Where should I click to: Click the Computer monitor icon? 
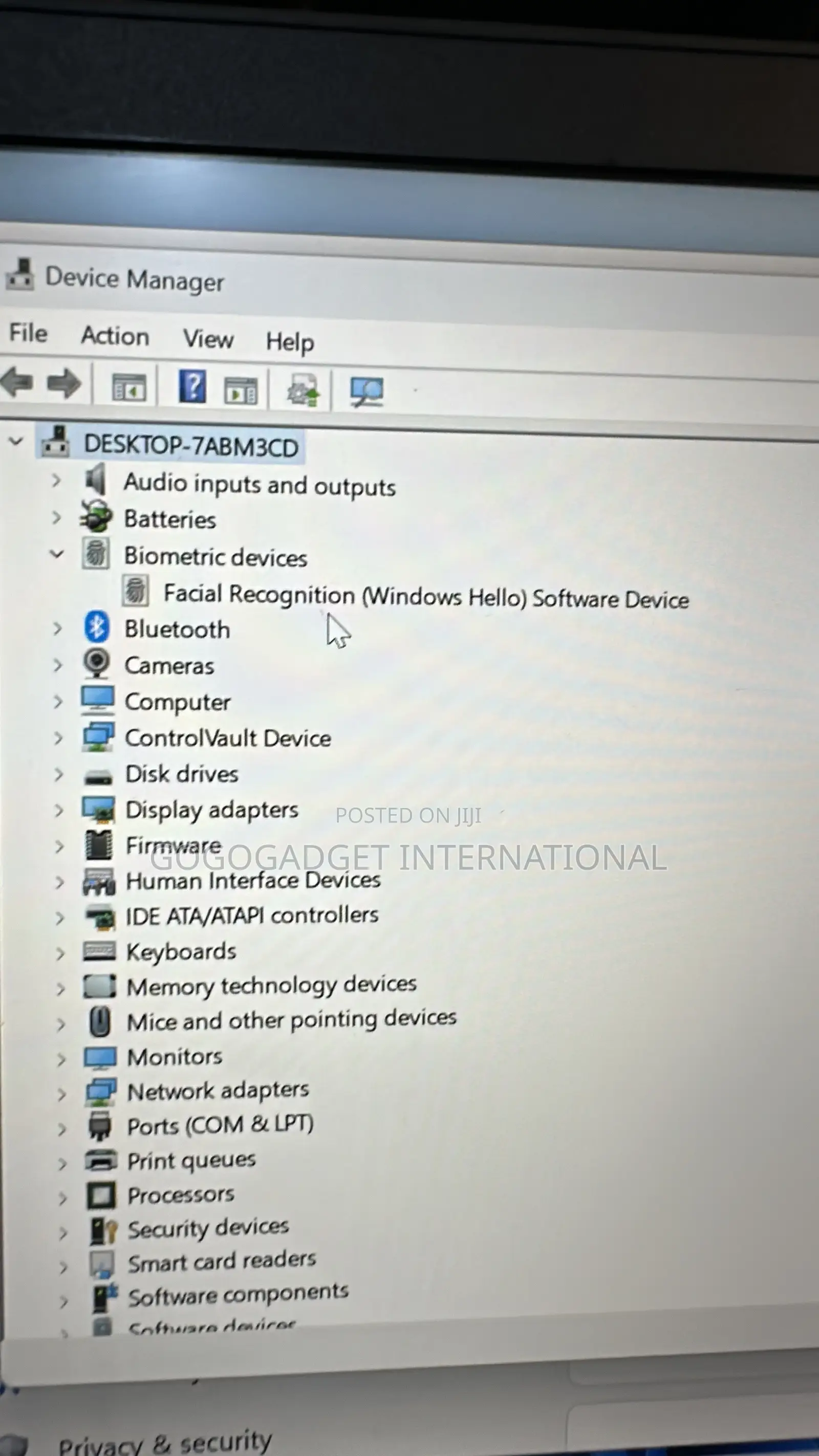[x=98, y=700]
